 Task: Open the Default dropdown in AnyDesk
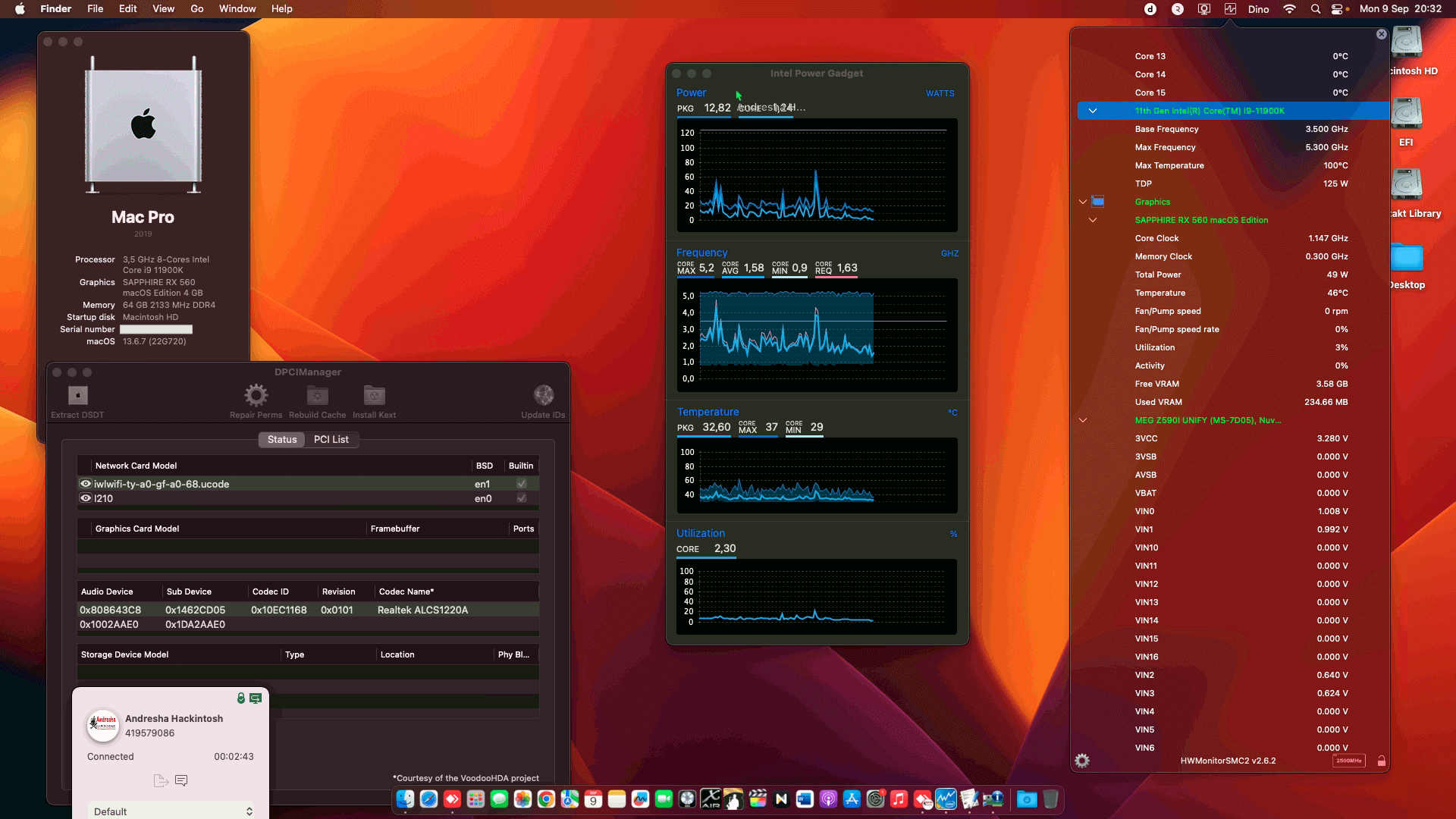pyautogui.click(x=171, y=811)
